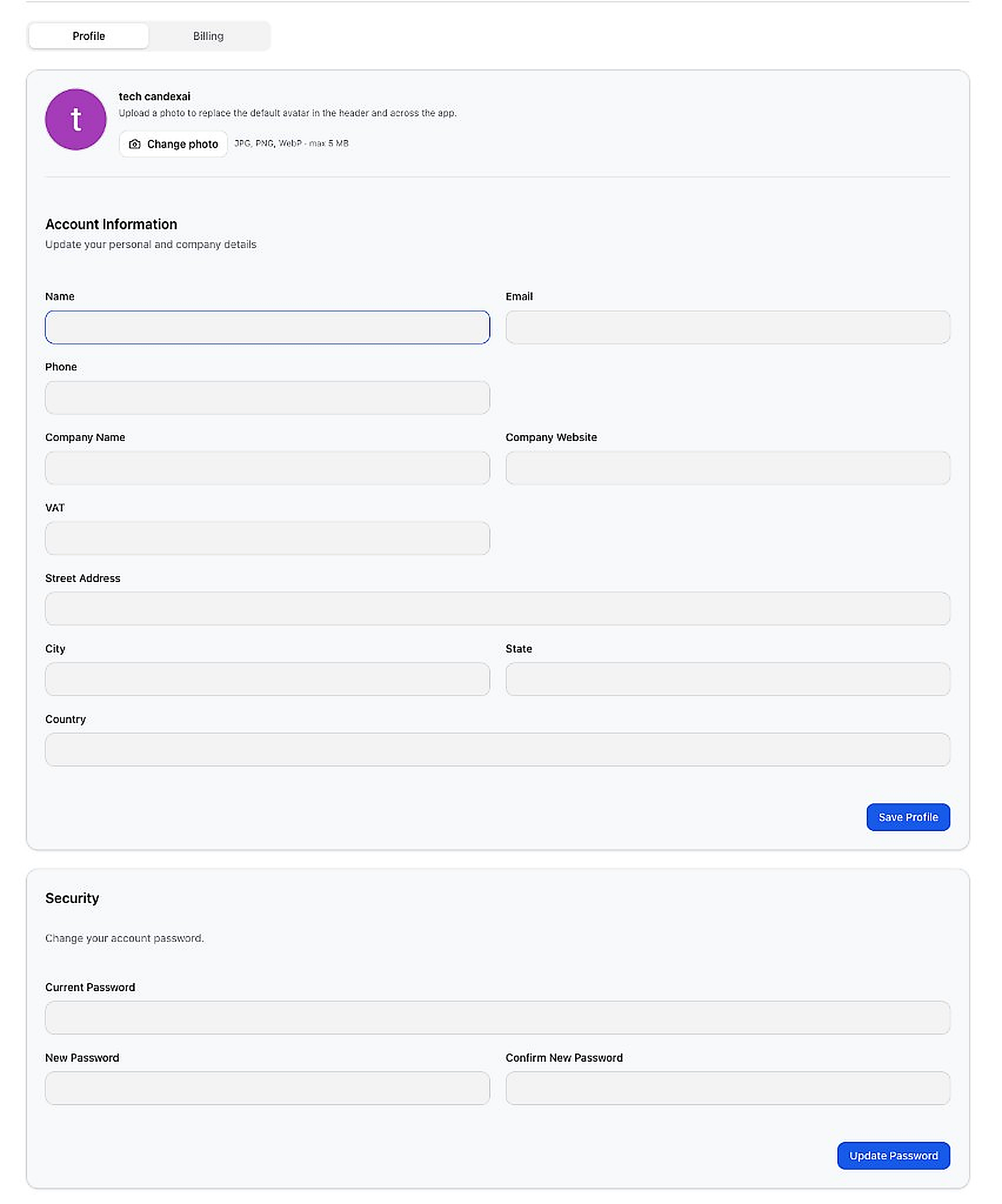Click the 'Account Information' heading

[111, 224]
